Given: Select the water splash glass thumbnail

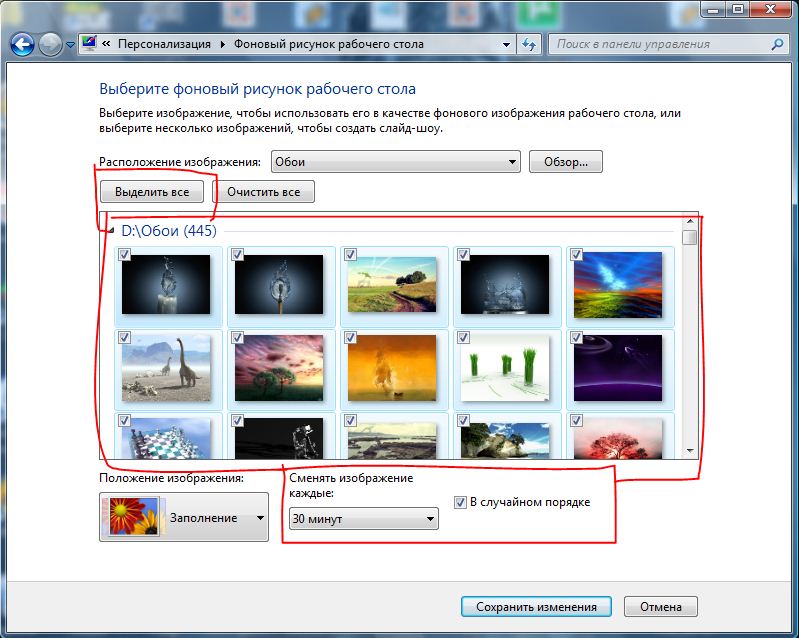Looking at the screenshot, I should coord(505,284).
